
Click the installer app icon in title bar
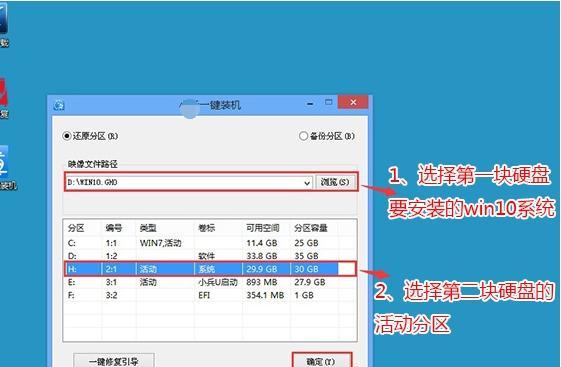[x=59, y=105]
